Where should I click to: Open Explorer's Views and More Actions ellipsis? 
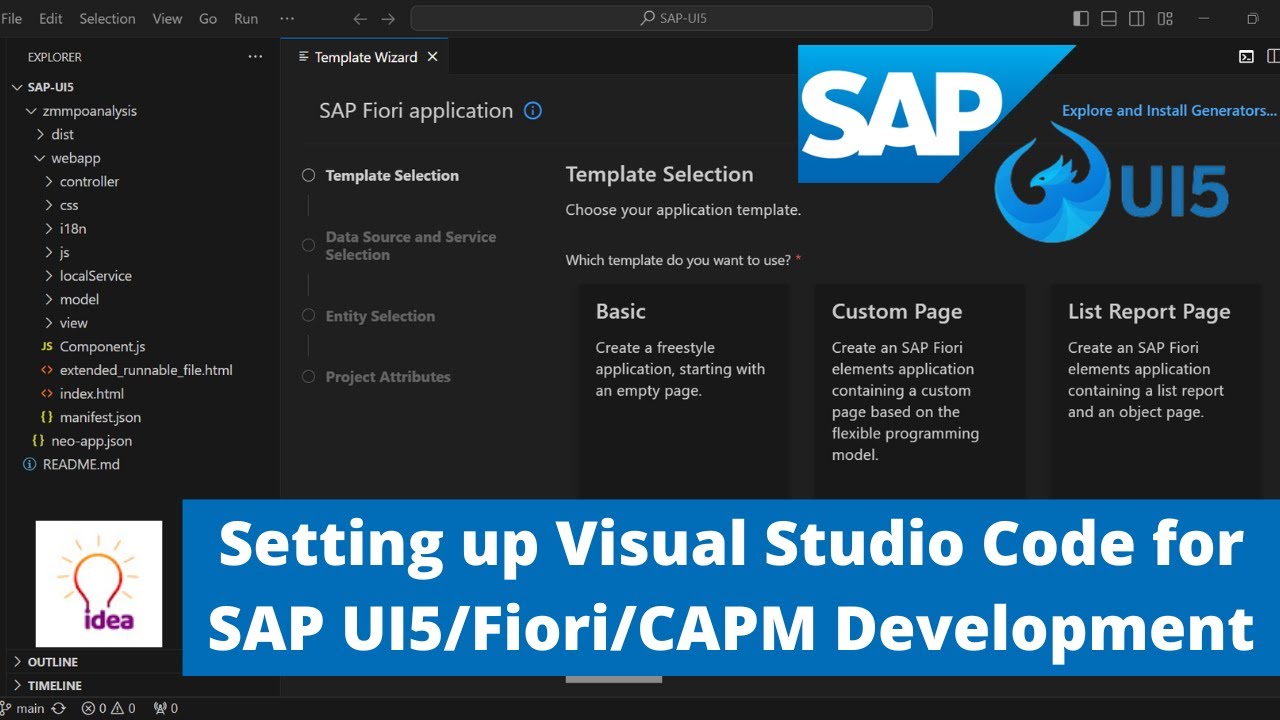click(x=255, y=57)
